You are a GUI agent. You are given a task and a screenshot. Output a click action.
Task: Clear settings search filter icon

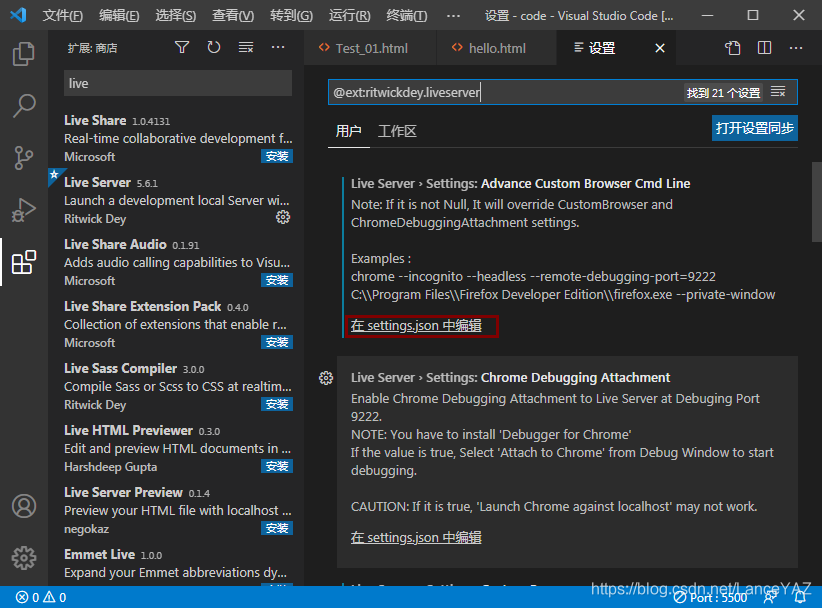(x=778, y=92)
